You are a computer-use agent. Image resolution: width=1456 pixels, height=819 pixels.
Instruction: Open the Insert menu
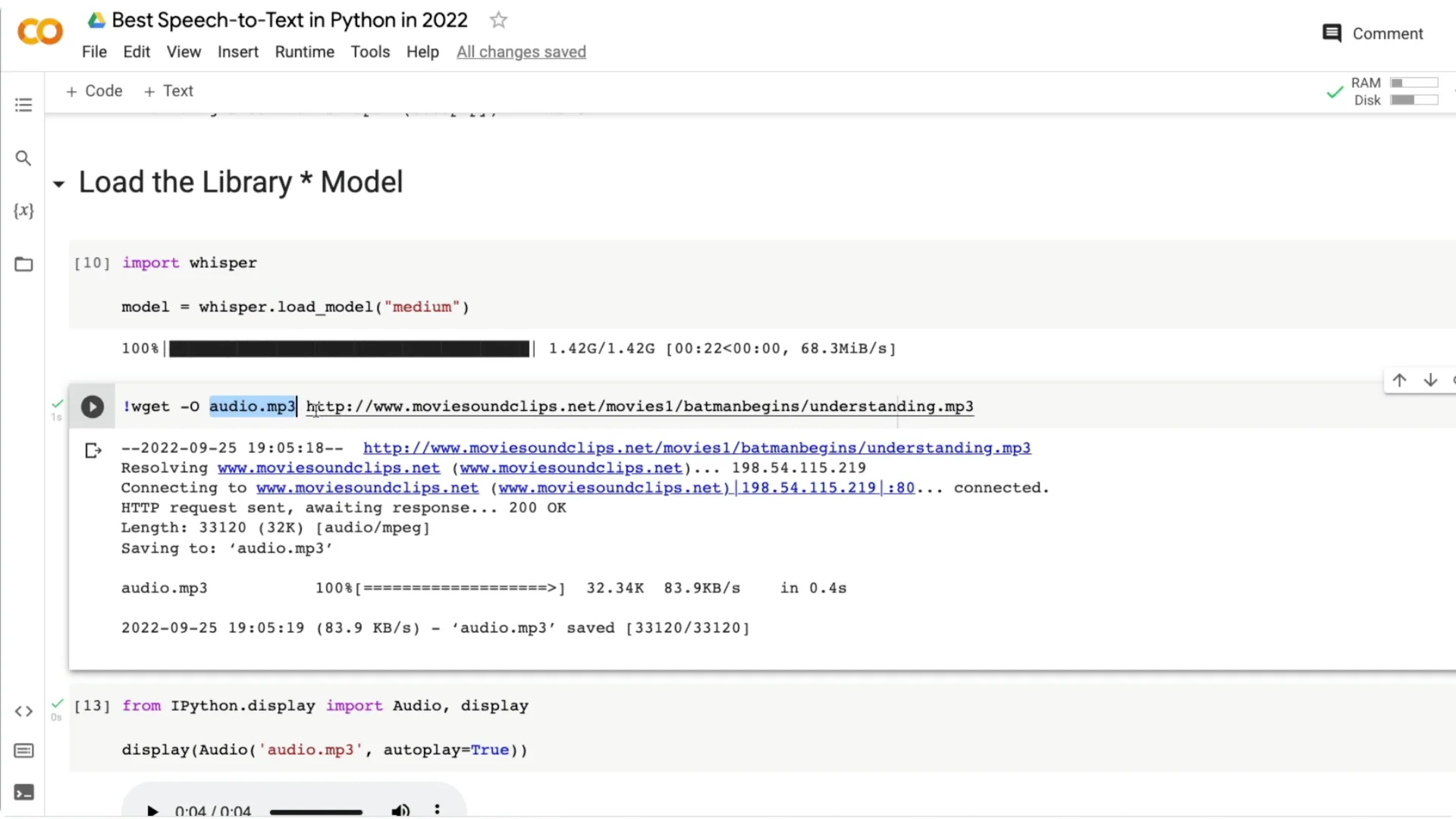[x=237, y=52]
